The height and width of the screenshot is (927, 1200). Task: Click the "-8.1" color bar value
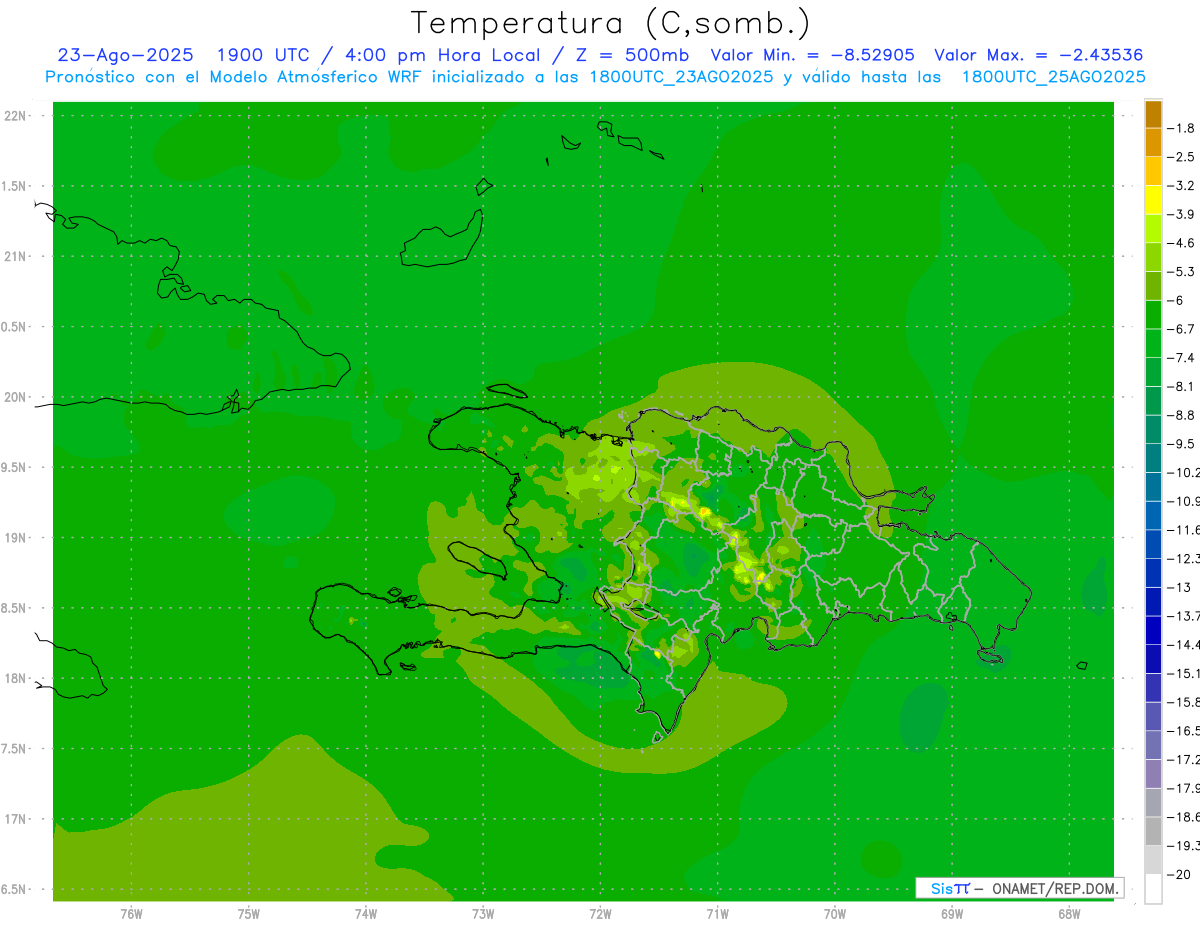1181,386
